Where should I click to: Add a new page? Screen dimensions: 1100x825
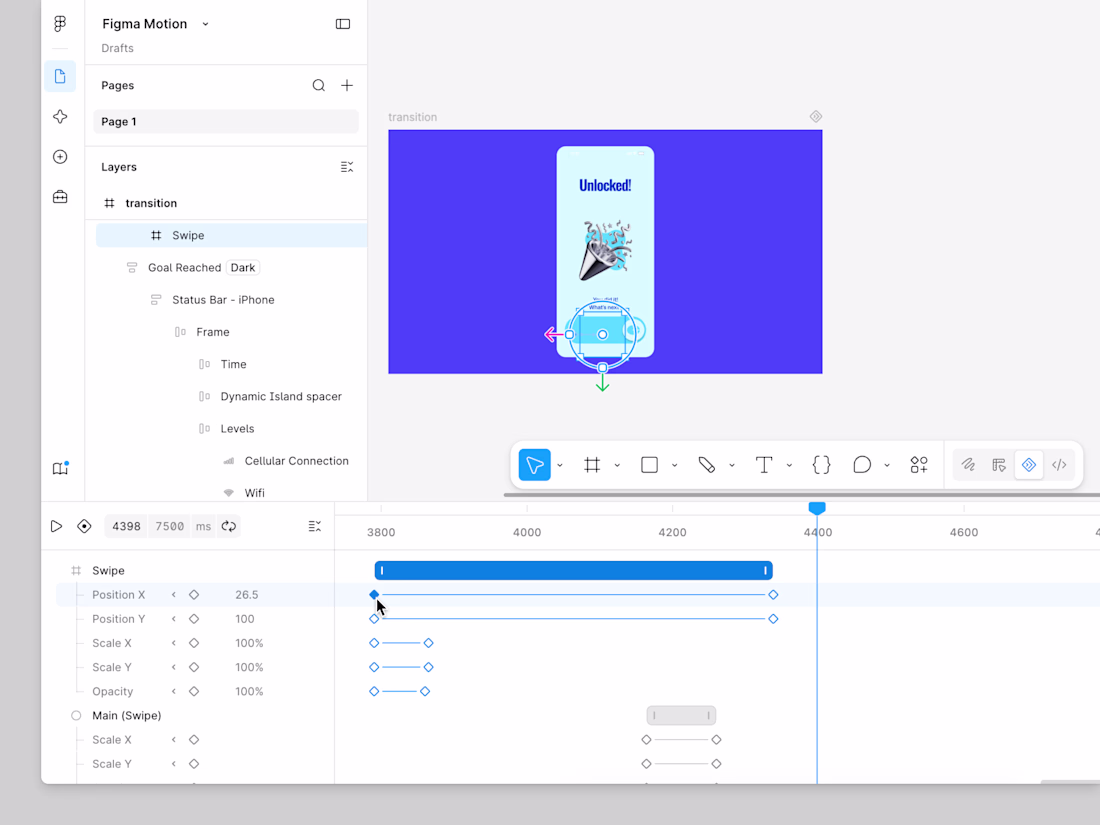pos(347,86)
